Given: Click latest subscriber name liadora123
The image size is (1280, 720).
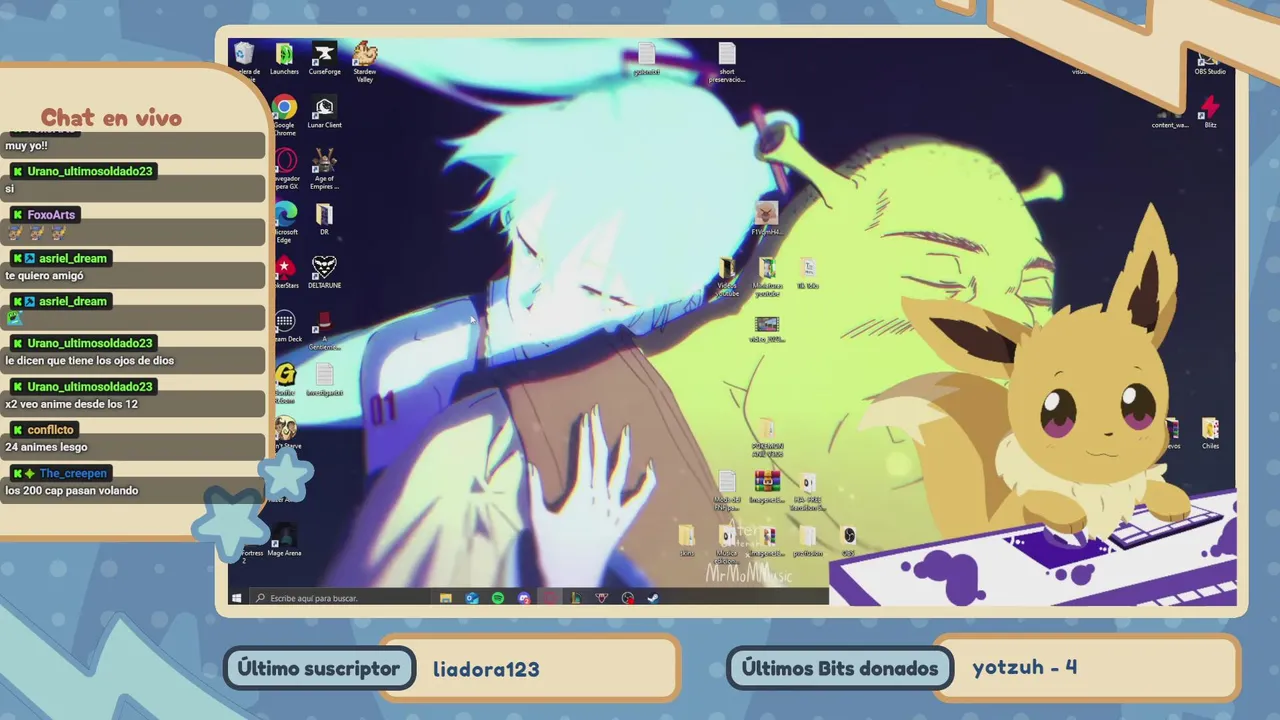Looking at the screenshot, I should (486, 669).
